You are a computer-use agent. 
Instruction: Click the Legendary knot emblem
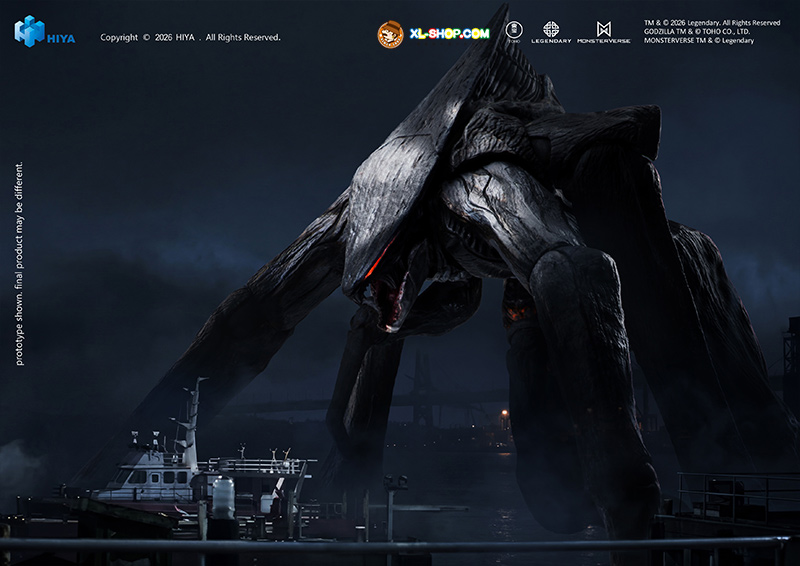[x=551, y=29]
